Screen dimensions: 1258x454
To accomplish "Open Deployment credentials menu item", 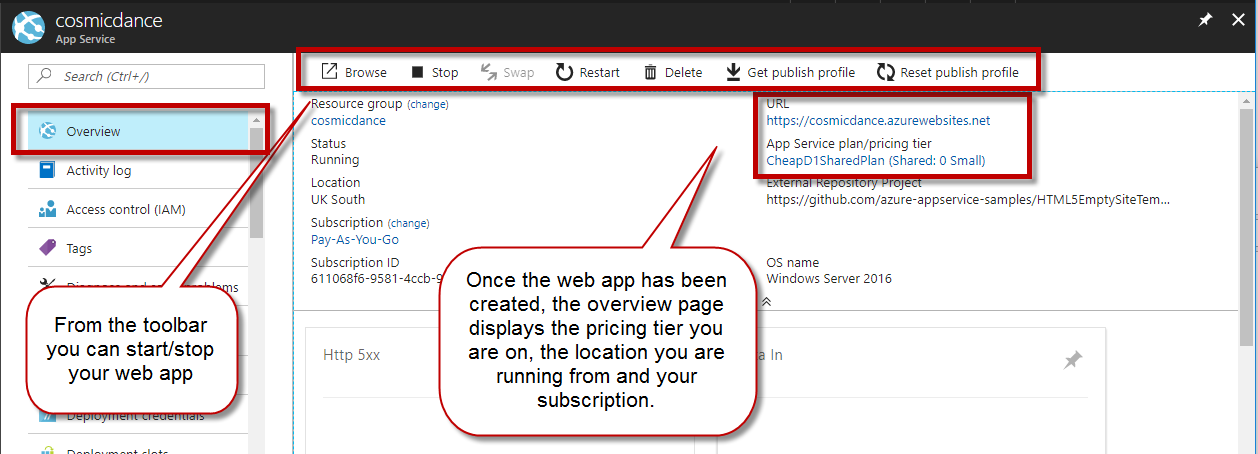I will tap(137, 416).
